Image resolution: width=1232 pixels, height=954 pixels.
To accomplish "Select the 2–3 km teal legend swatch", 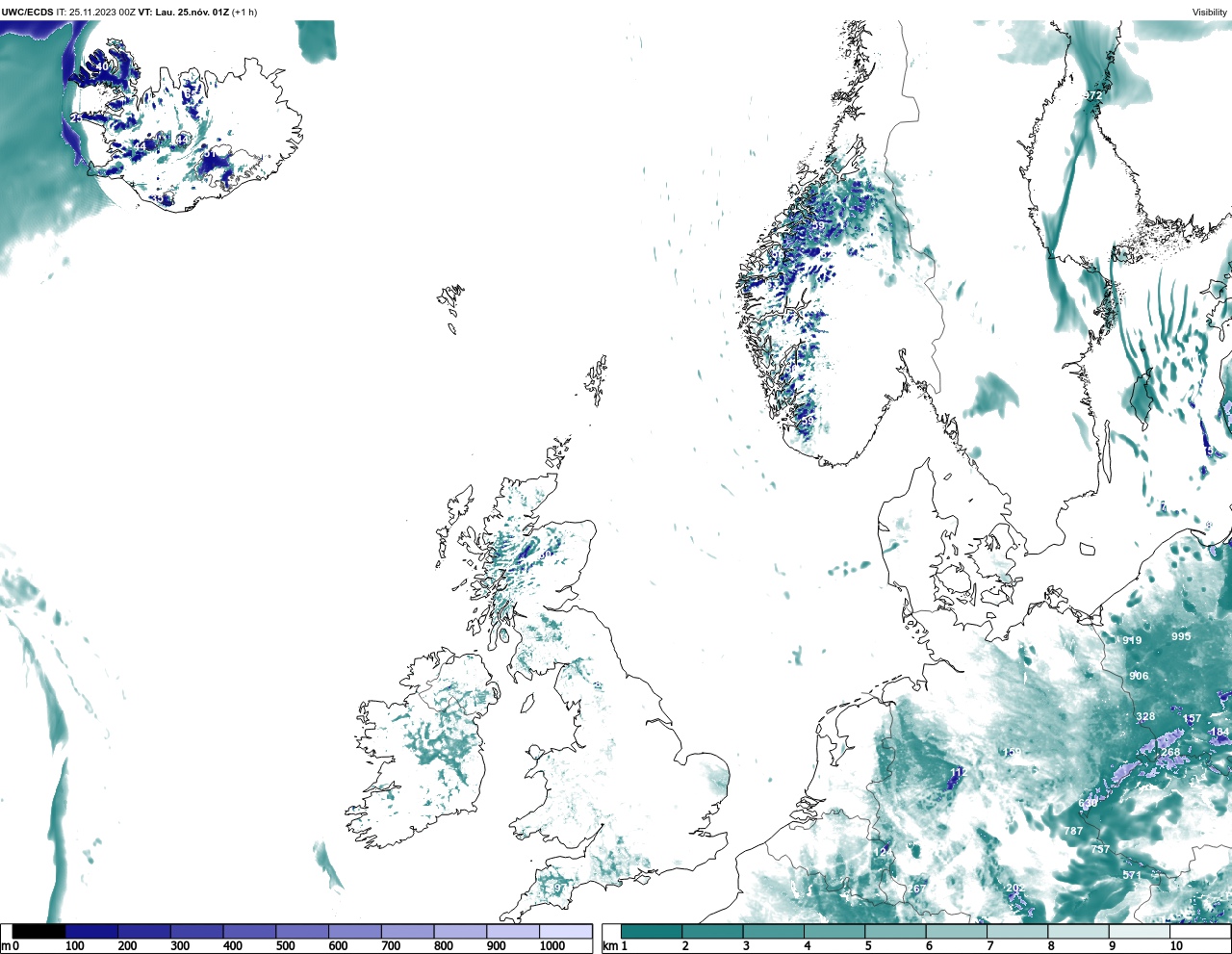I will pyautogui.click(x=712, y=932).
